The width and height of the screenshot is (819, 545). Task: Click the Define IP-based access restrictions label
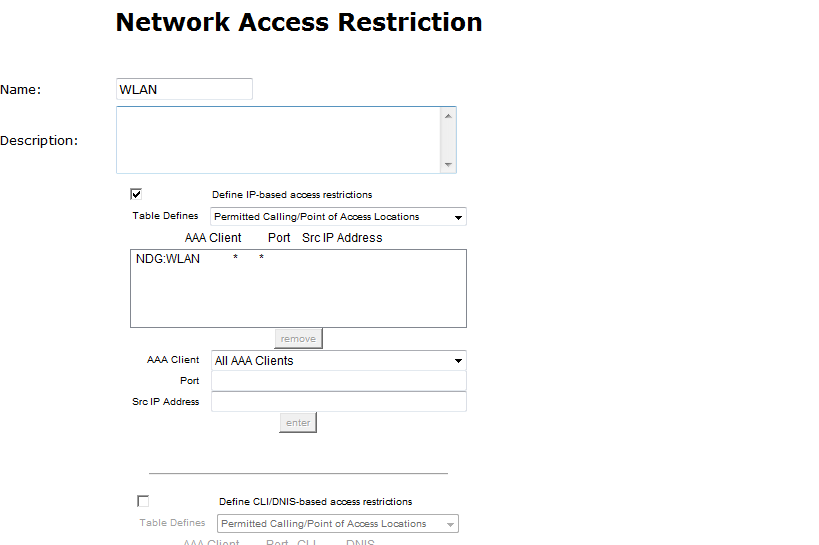click(292, 194)
